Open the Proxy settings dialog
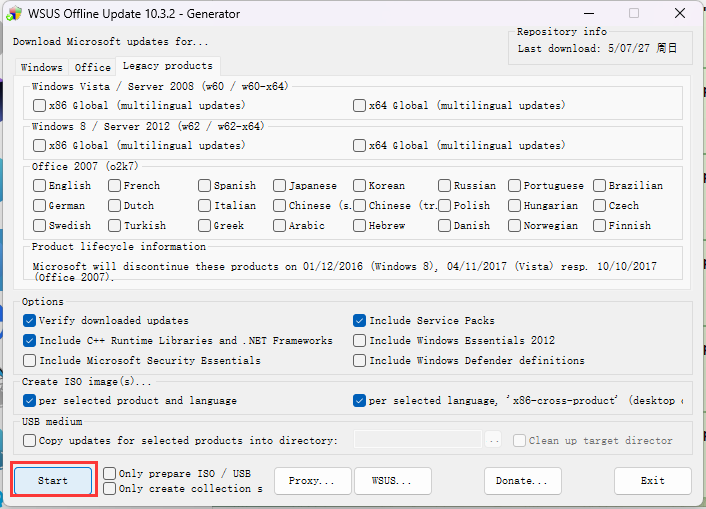This screenshot has height=509, width=706. click(313, 481)
